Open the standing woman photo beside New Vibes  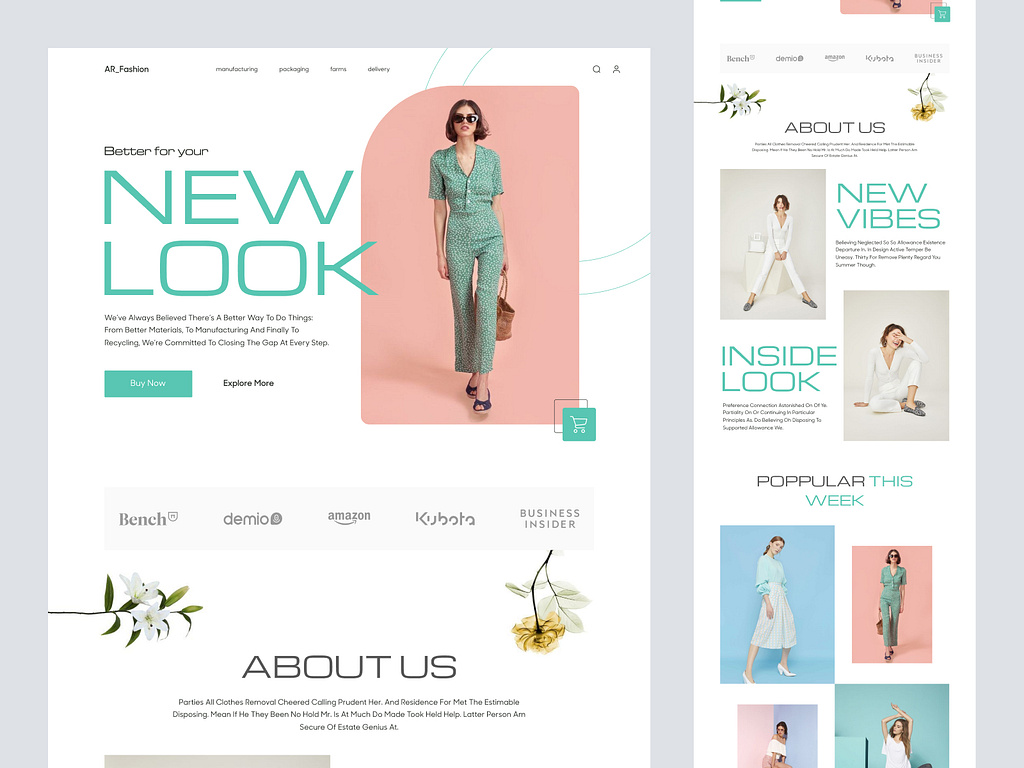pos(773,244)
